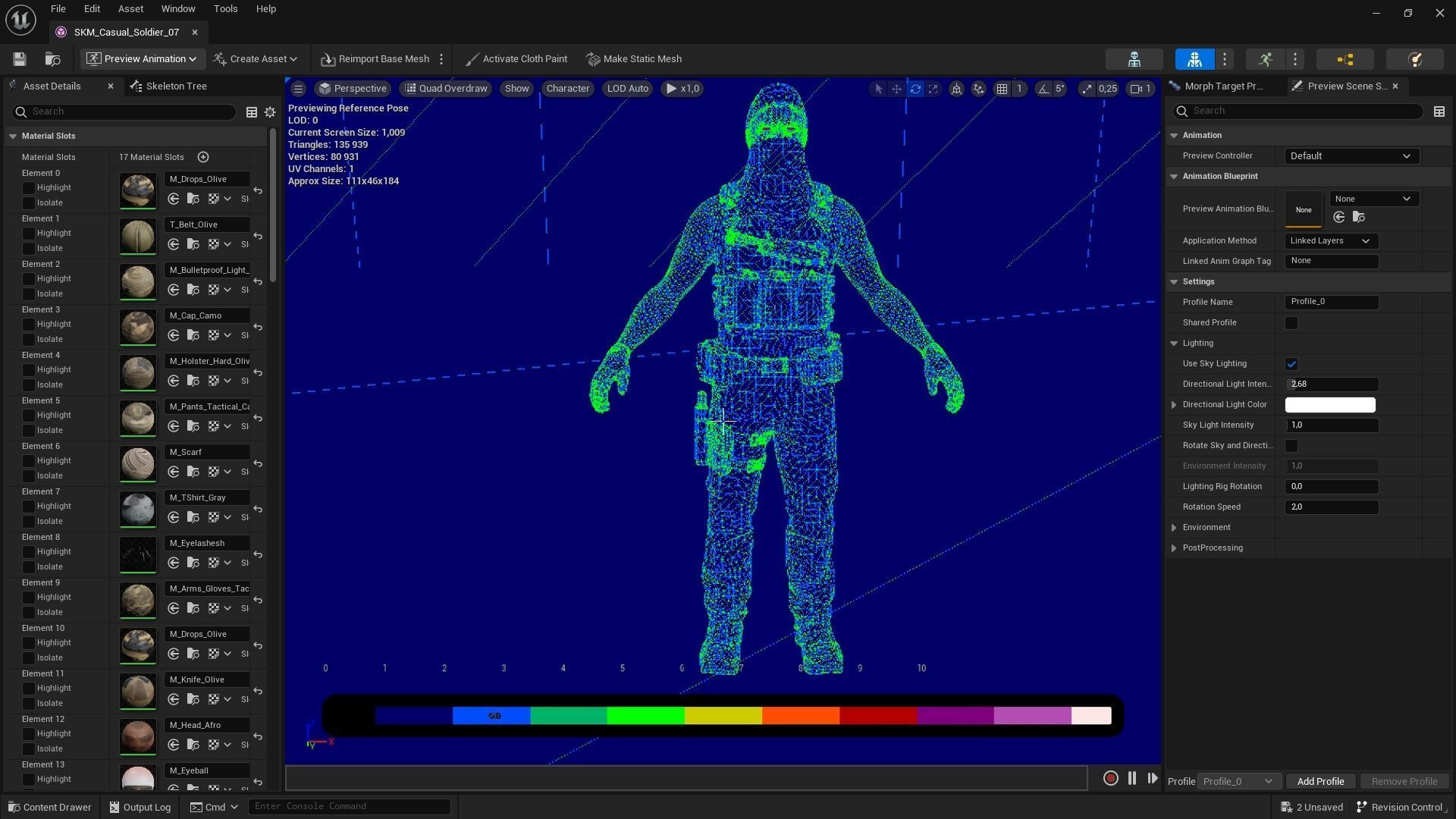Open the Profile_0 profile dropdown
1456x819 pixels.
[1238, 782]
